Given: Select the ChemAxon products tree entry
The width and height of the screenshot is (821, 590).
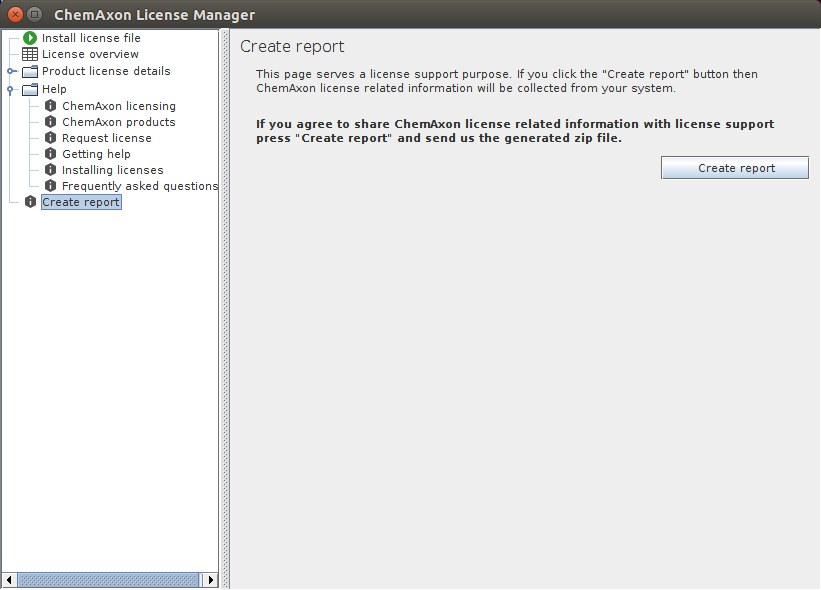Looking at the screenshot, I should pos(117,121).
